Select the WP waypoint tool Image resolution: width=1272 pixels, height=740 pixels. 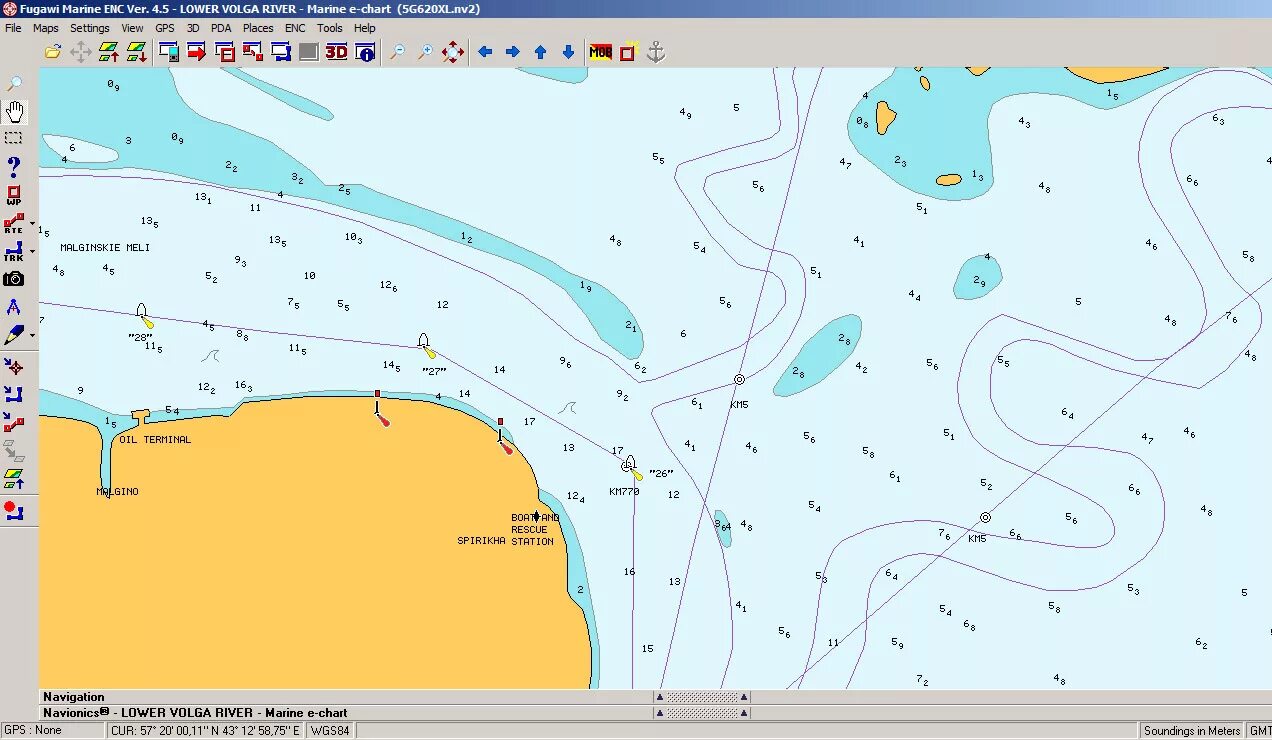[x=14, y=195]
